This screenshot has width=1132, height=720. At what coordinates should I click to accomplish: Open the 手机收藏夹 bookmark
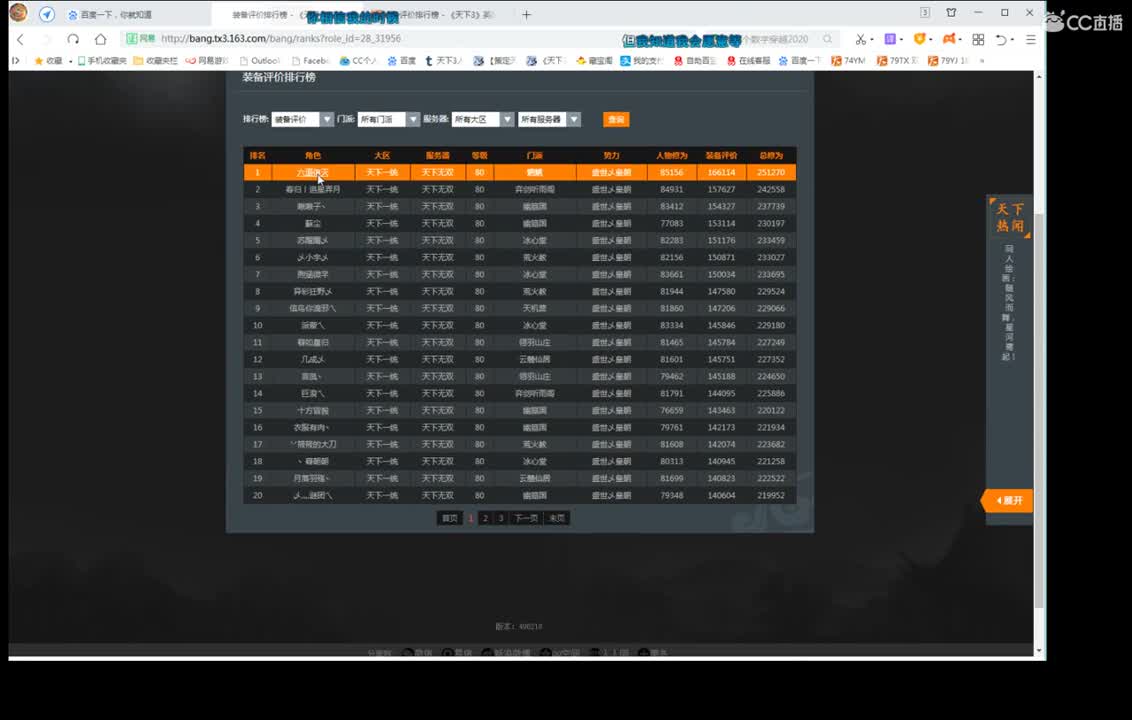[x=102, y=61]
